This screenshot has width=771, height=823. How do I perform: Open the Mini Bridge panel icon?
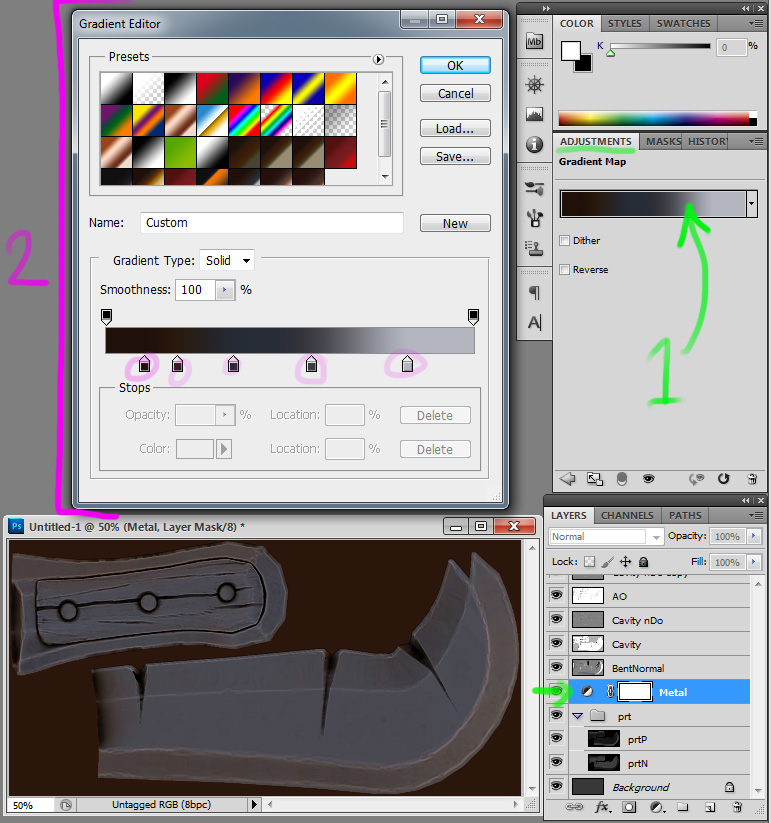coord(534,41)
